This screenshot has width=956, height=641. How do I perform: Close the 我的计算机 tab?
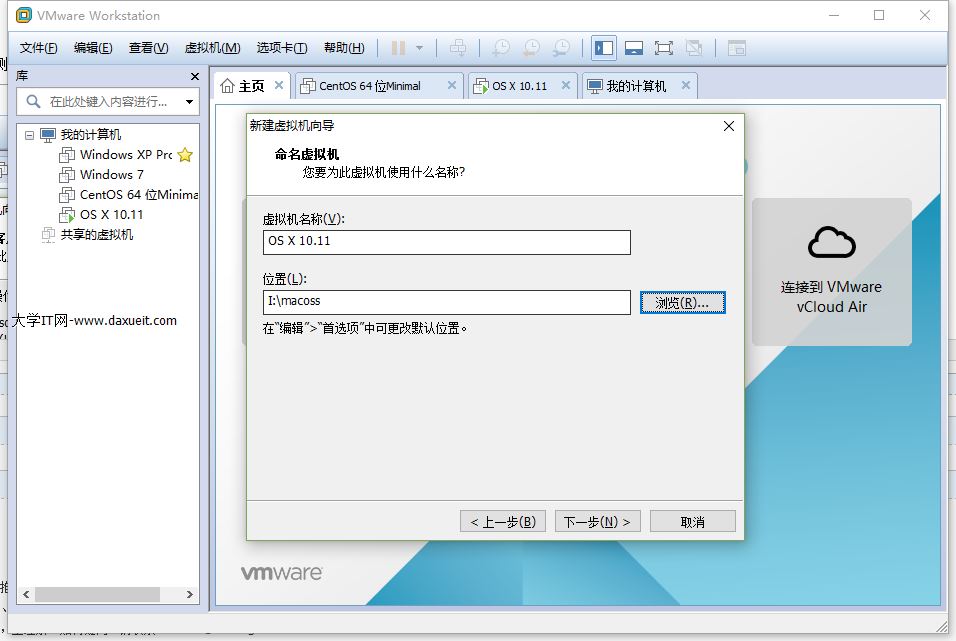pos(686,85)
